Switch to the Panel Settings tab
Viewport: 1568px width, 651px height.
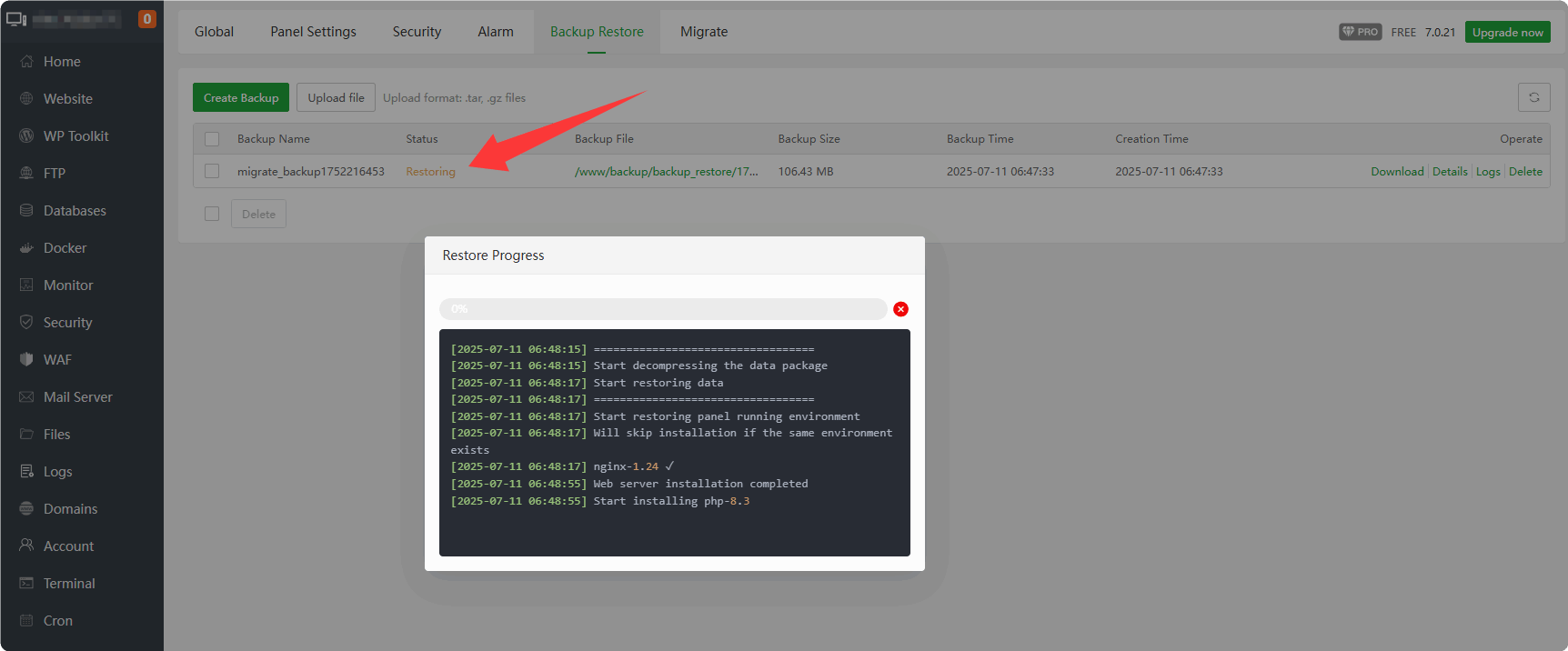click(x=313, y=32)
